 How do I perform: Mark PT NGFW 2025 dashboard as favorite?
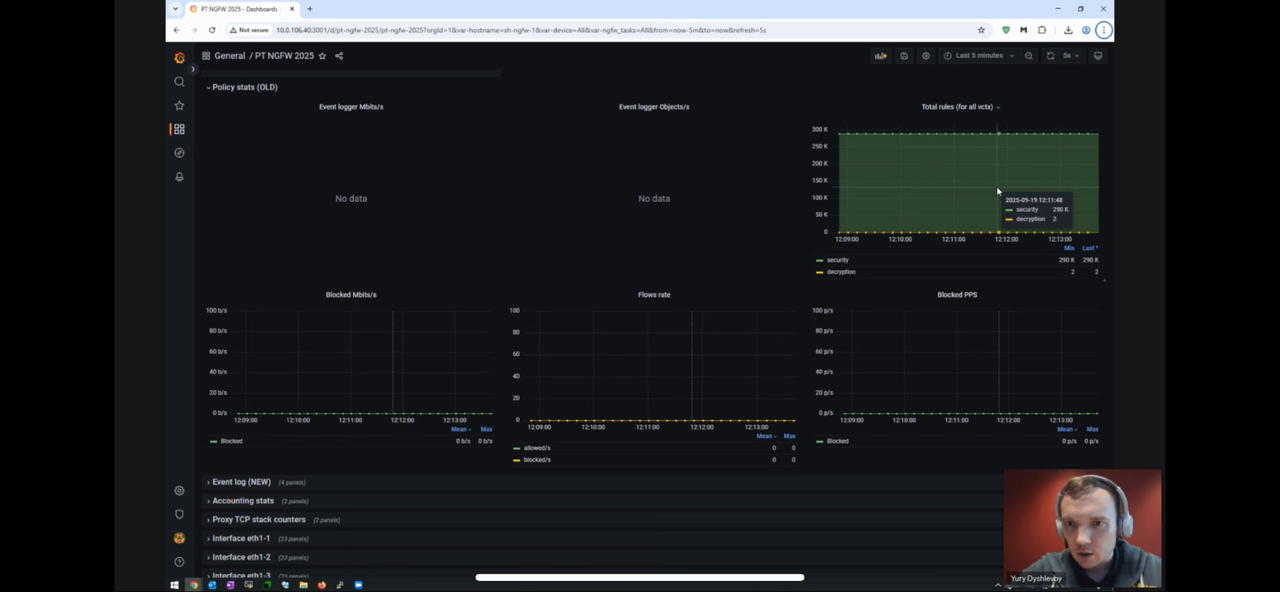tap(322, 56)
